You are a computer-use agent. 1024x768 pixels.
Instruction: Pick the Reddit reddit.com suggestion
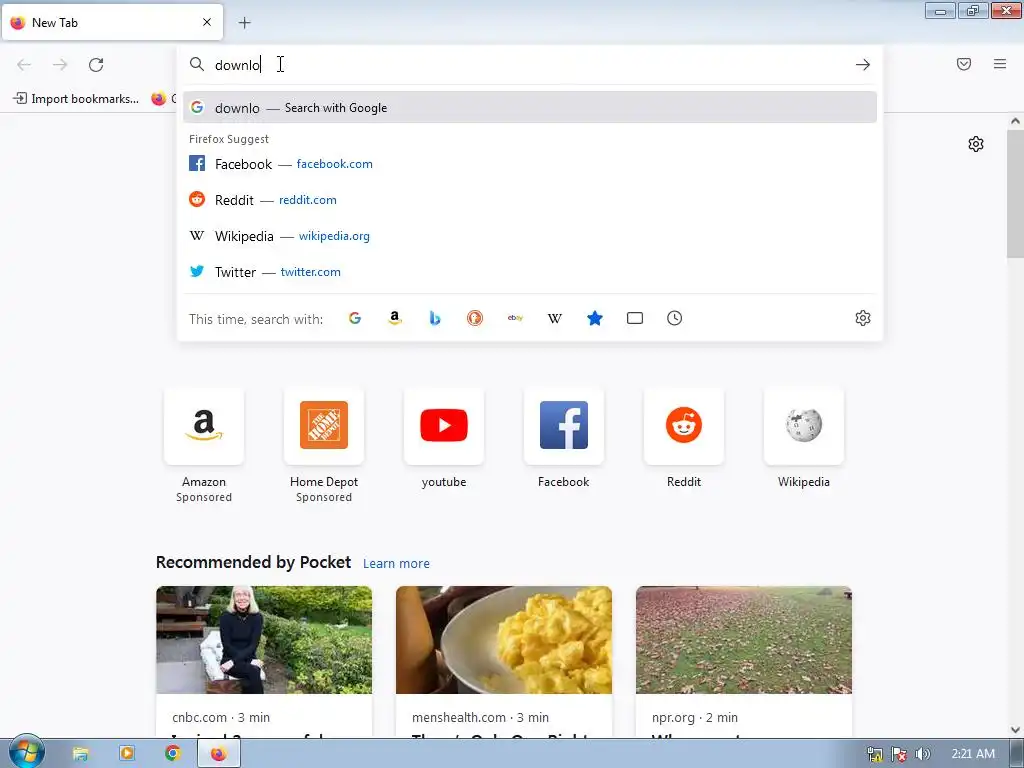click(x=530, y=200)
